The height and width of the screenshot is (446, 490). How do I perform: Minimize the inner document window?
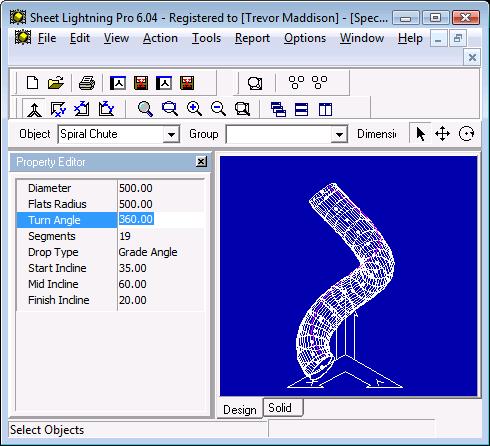[438, 39]
